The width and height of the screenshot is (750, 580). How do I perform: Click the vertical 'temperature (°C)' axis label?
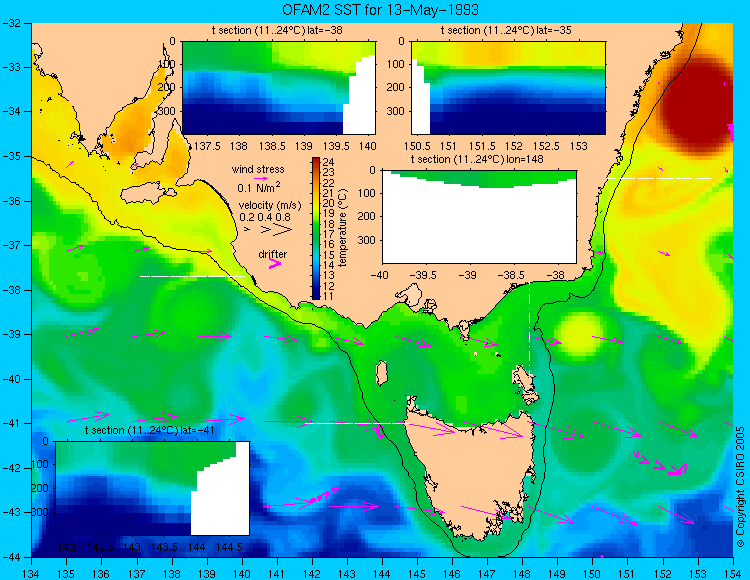pos(342,227)
